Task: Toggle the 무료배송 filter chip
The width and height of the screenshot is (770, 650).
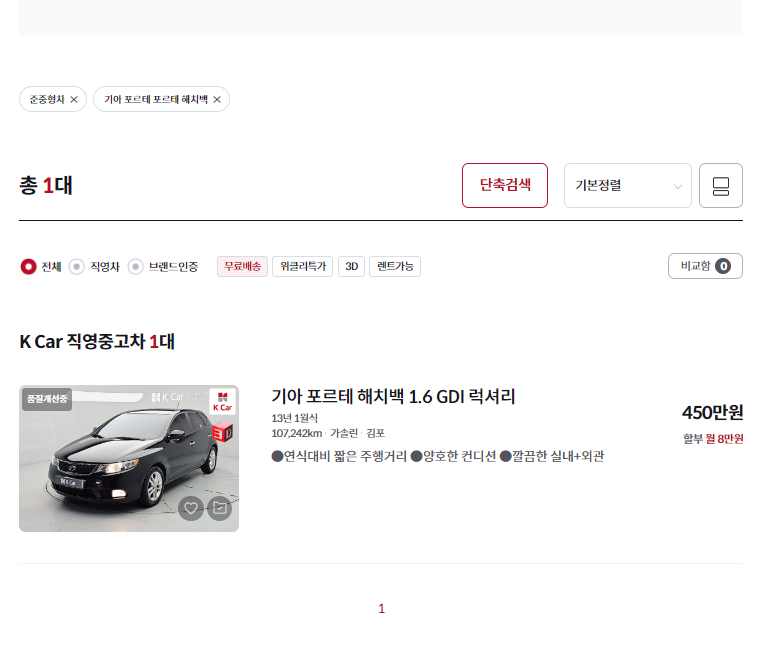Action: (x=242, y=267)
